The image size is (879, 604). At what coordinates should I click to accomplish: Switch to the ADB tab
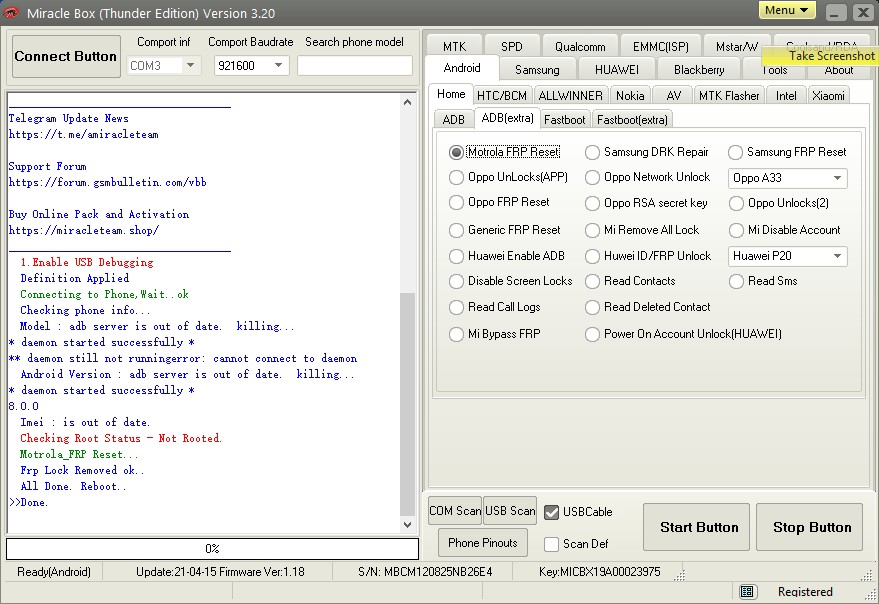coord(454,119)
